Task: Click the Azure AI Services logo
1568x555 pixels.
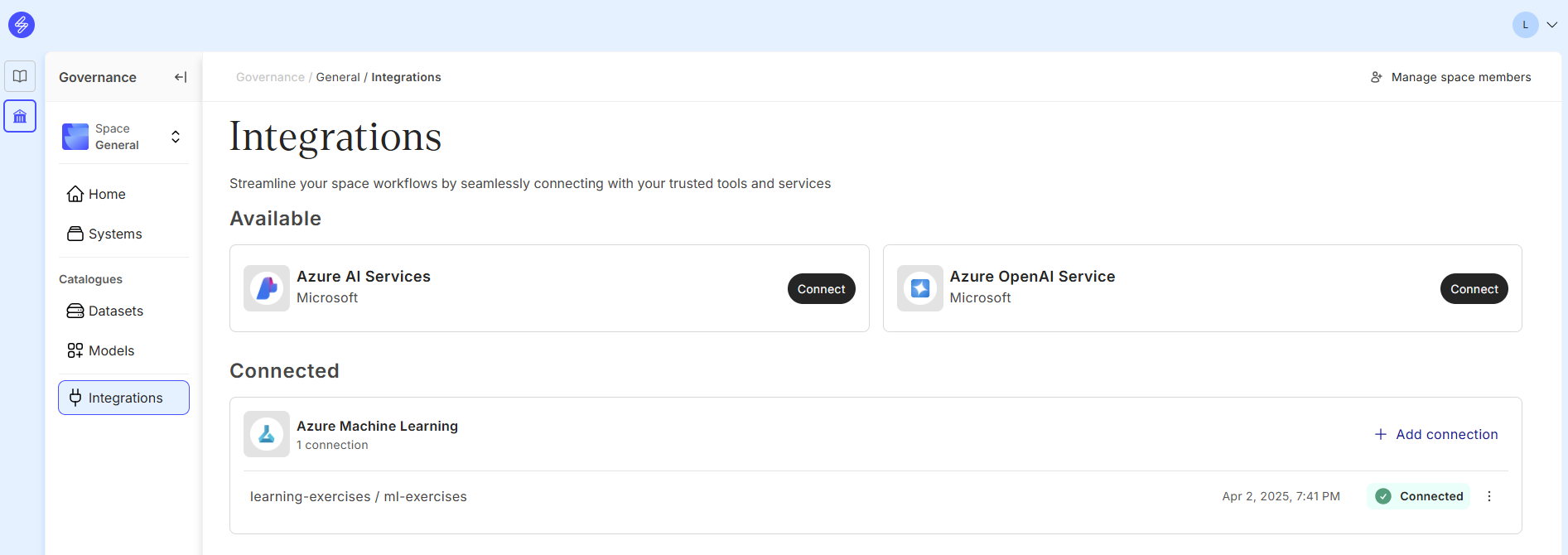Action: pos(267,288)
